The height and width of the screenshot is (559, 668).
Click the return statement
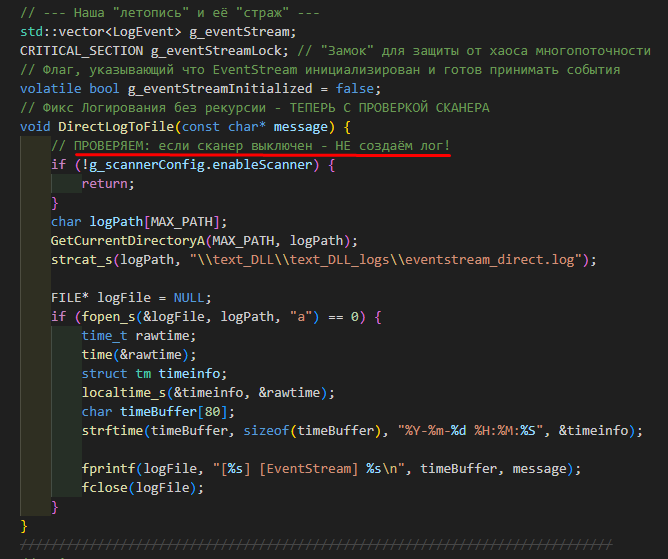click(x=107, y=183)
